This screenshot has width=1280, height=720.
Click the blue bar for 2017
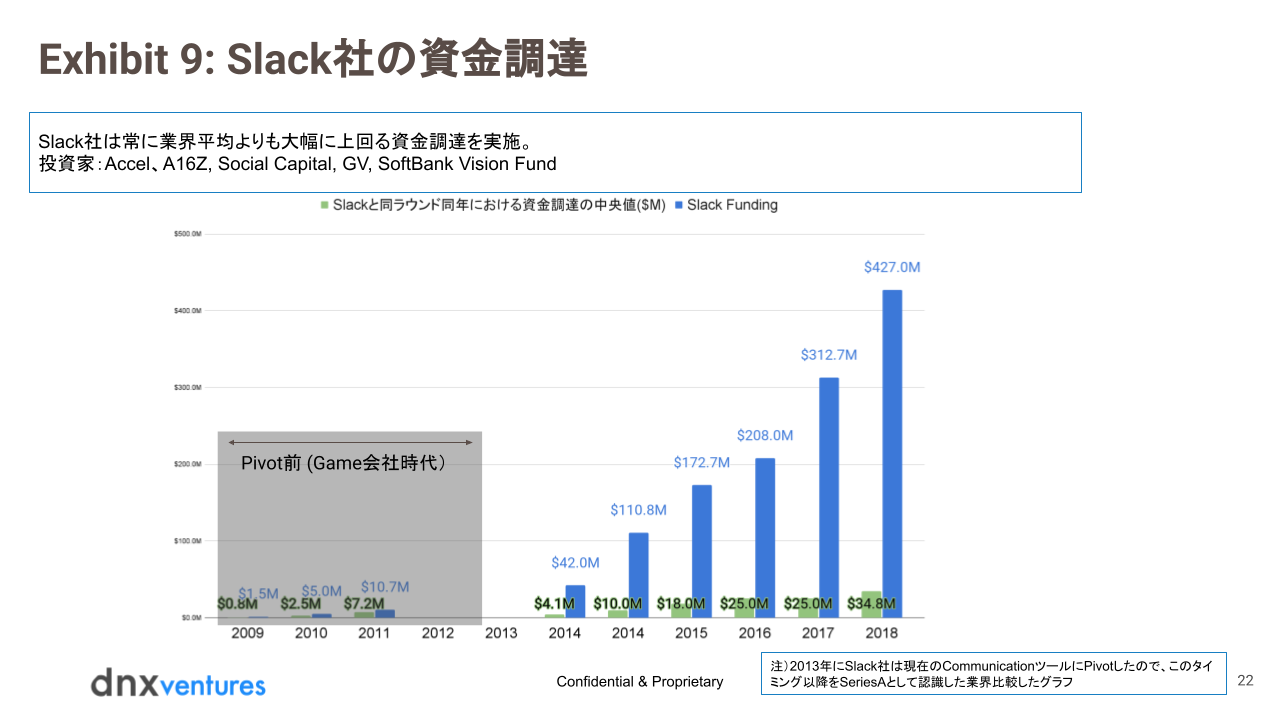(829, 497)
